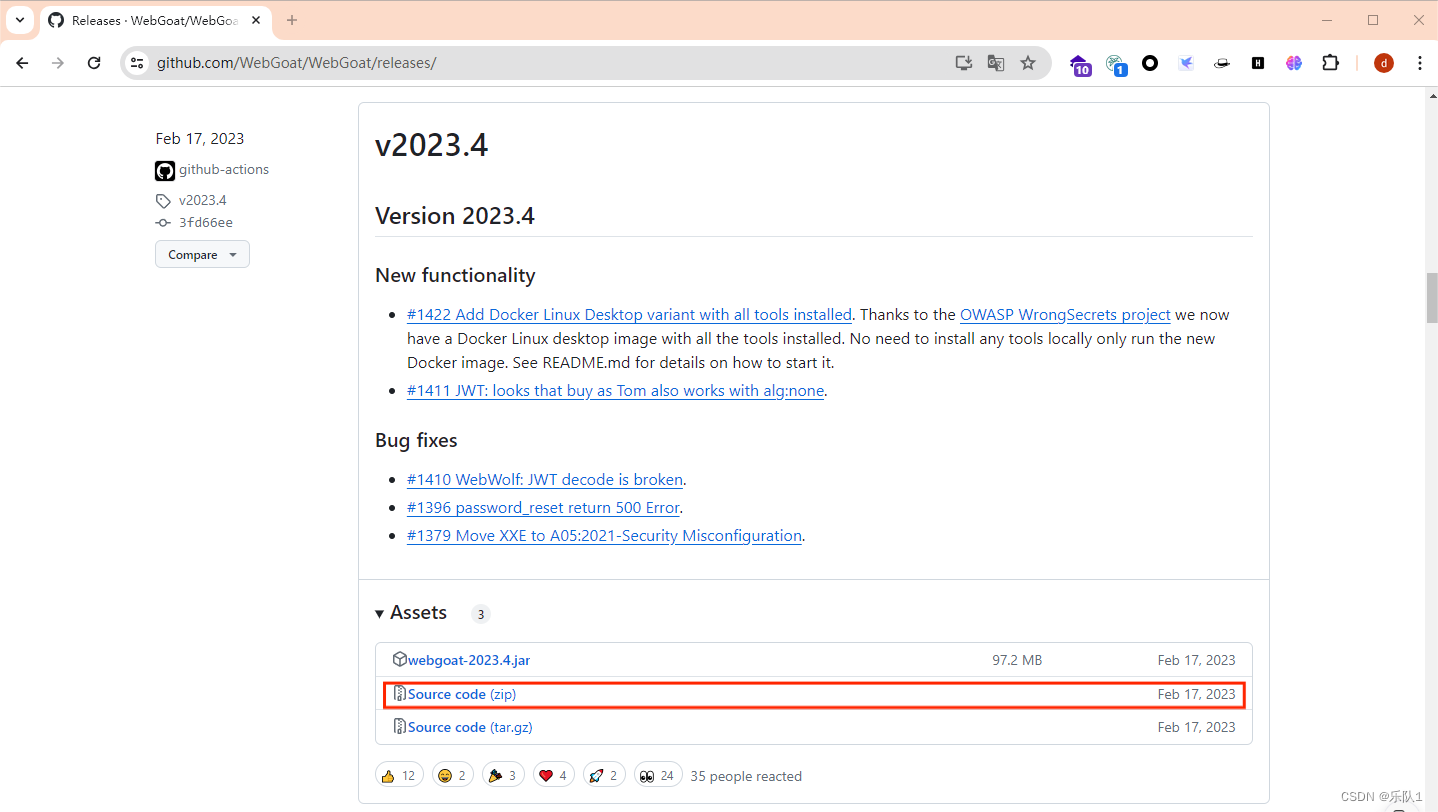Click the 97.2 MB file size text
Screen dimensions: 1438x812
[1017, 660]
